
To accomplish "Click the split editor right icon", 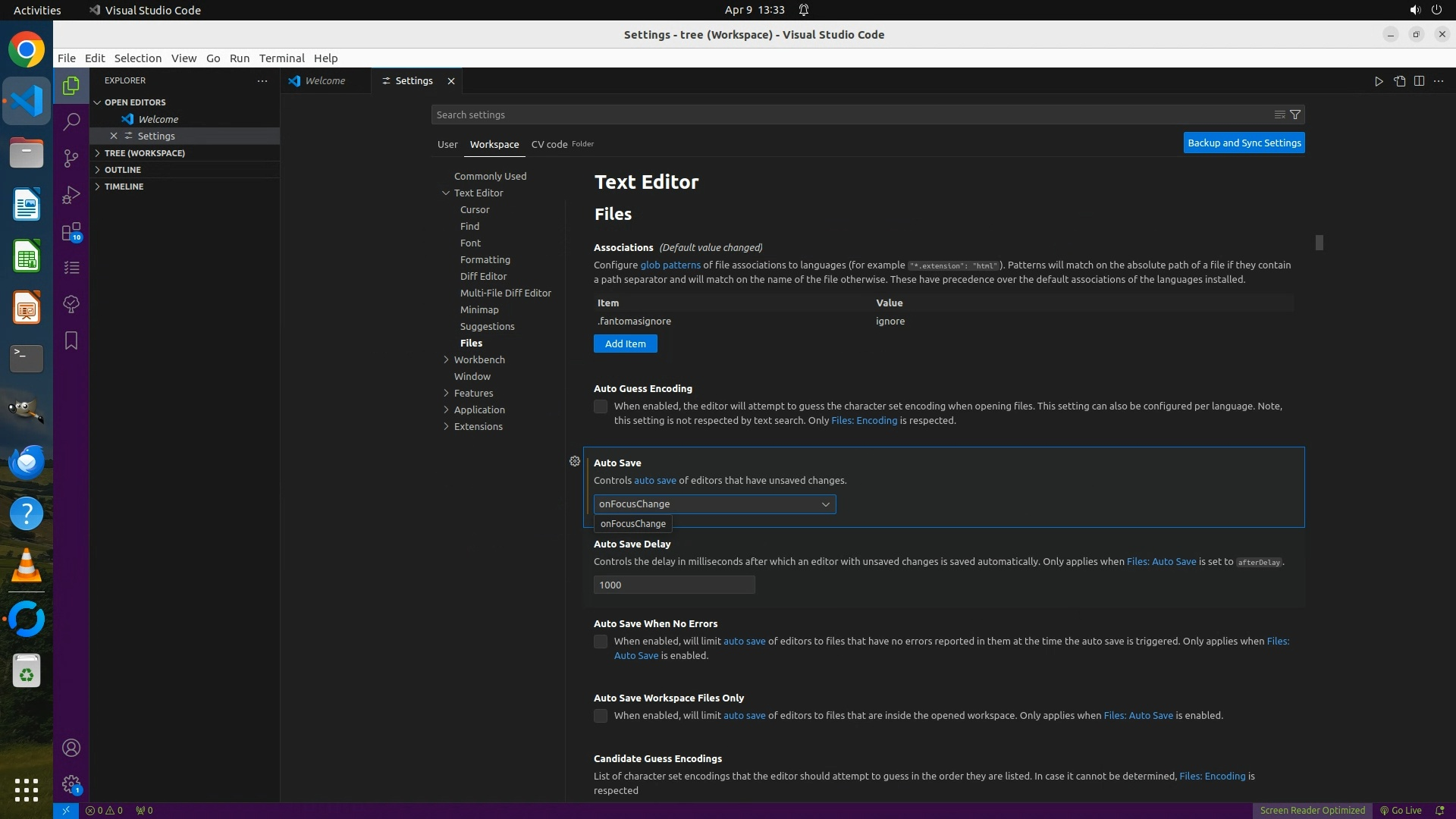I will tap(1419, 81).
